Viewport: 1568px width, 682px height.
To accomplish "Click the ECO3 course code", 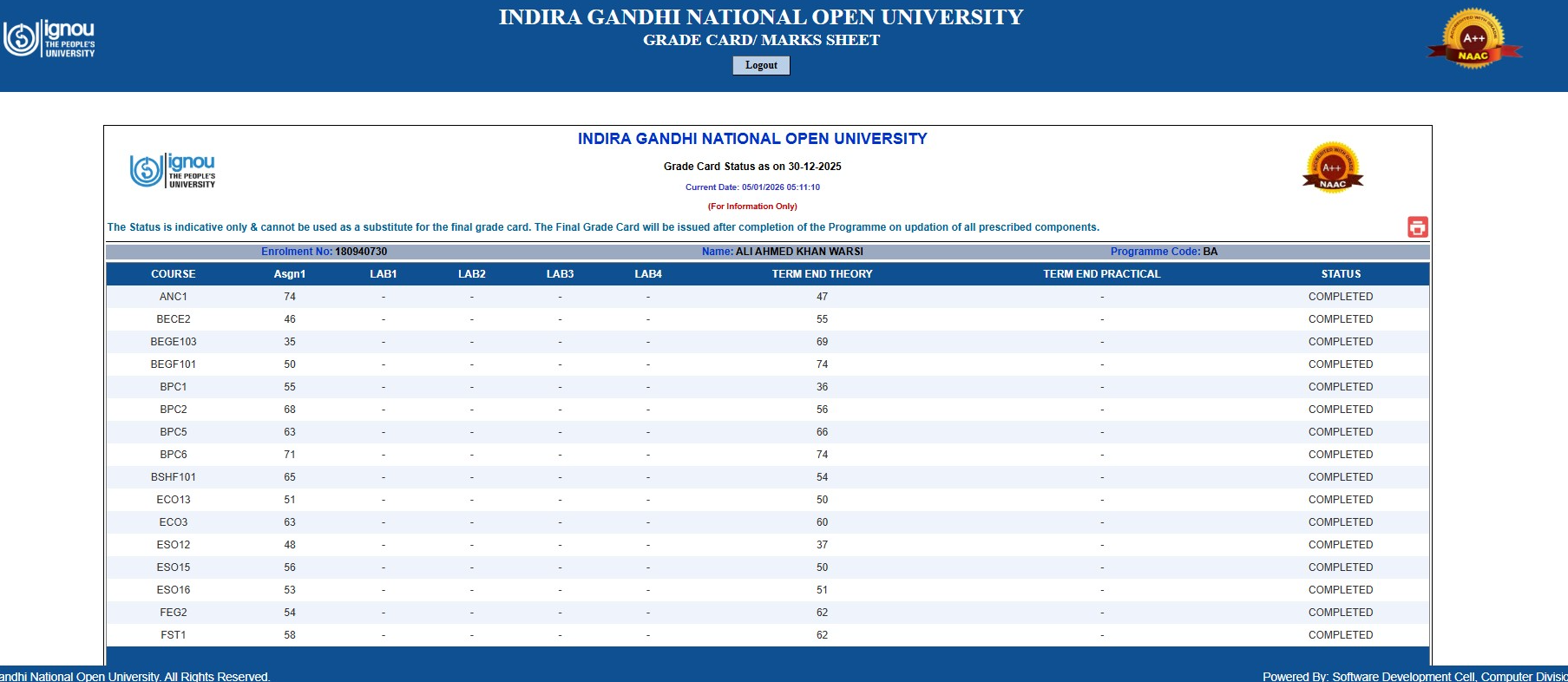I will tap(174, 522).
